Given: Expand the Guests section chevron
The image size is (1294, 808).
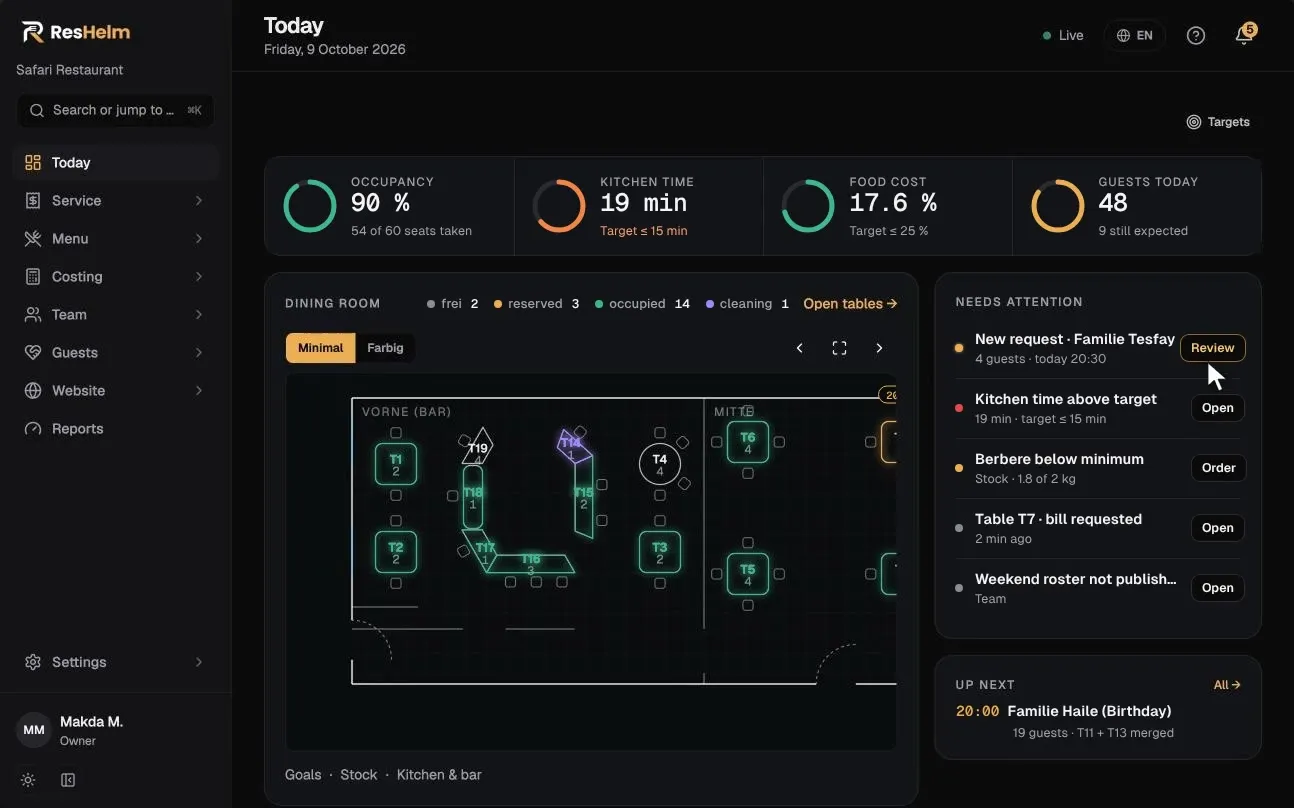Looking at the screenshot, I should point(199,353).
